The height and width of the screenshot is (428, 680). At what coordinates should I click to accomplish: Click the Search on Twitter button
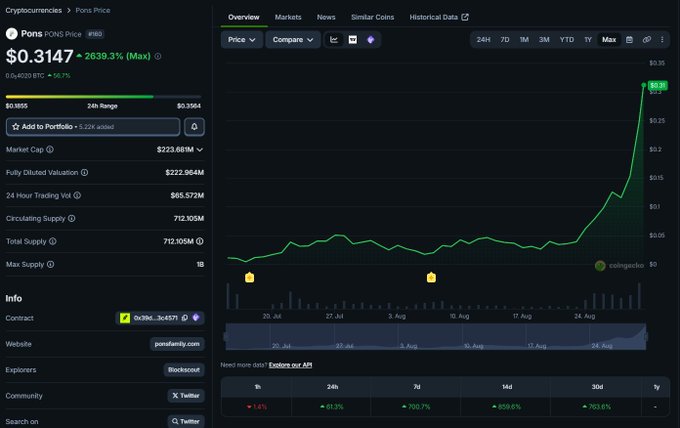tap(186, 421)
